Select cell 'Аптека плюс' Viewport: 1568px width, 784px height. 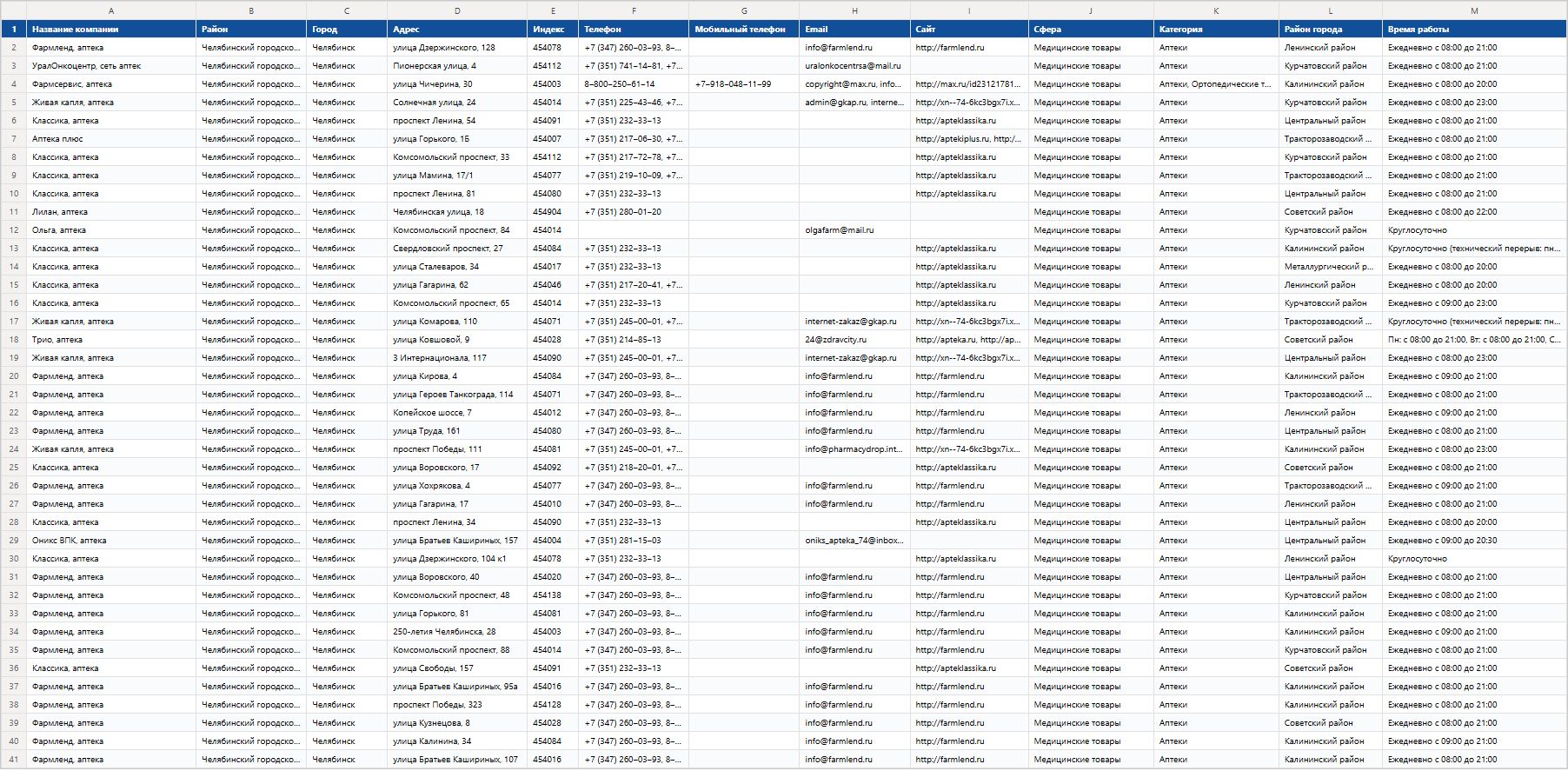pos(111,139)
